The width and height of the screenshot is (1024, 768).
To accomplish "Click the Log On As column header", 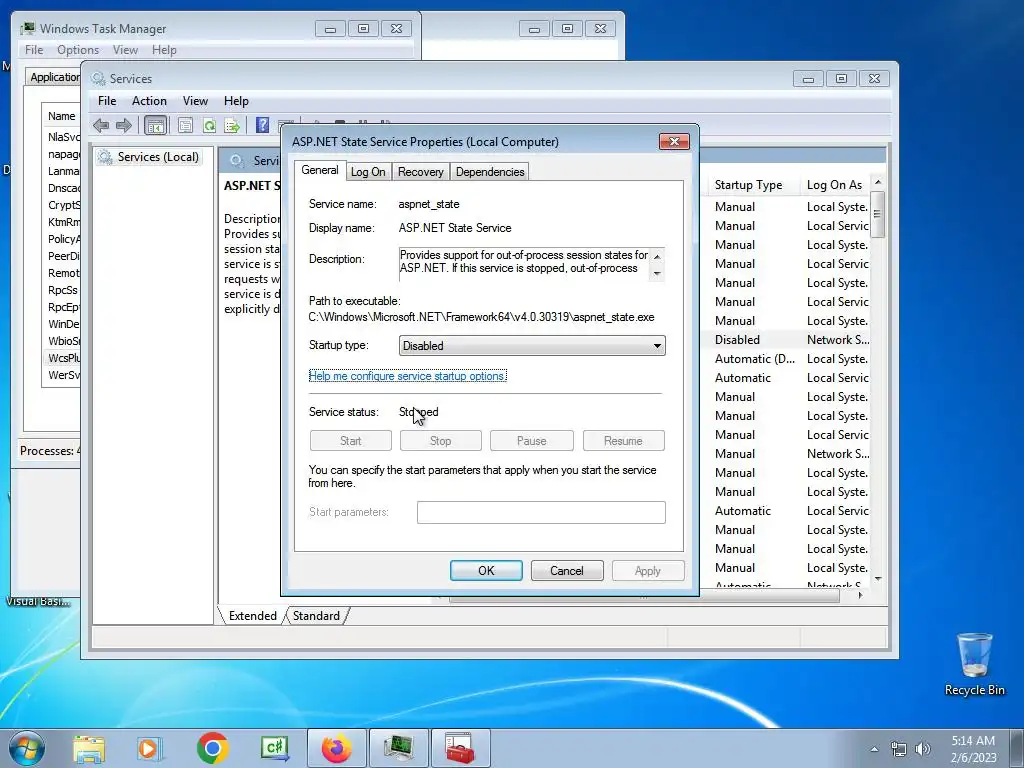I will 835,185.
